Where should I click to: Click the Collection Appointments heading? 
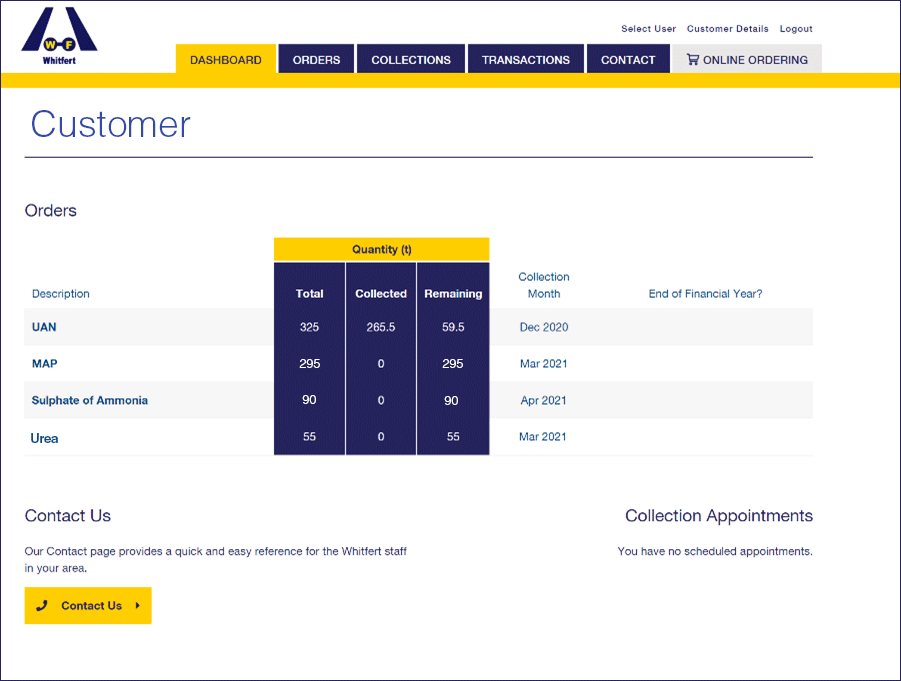tap(719, 515)
